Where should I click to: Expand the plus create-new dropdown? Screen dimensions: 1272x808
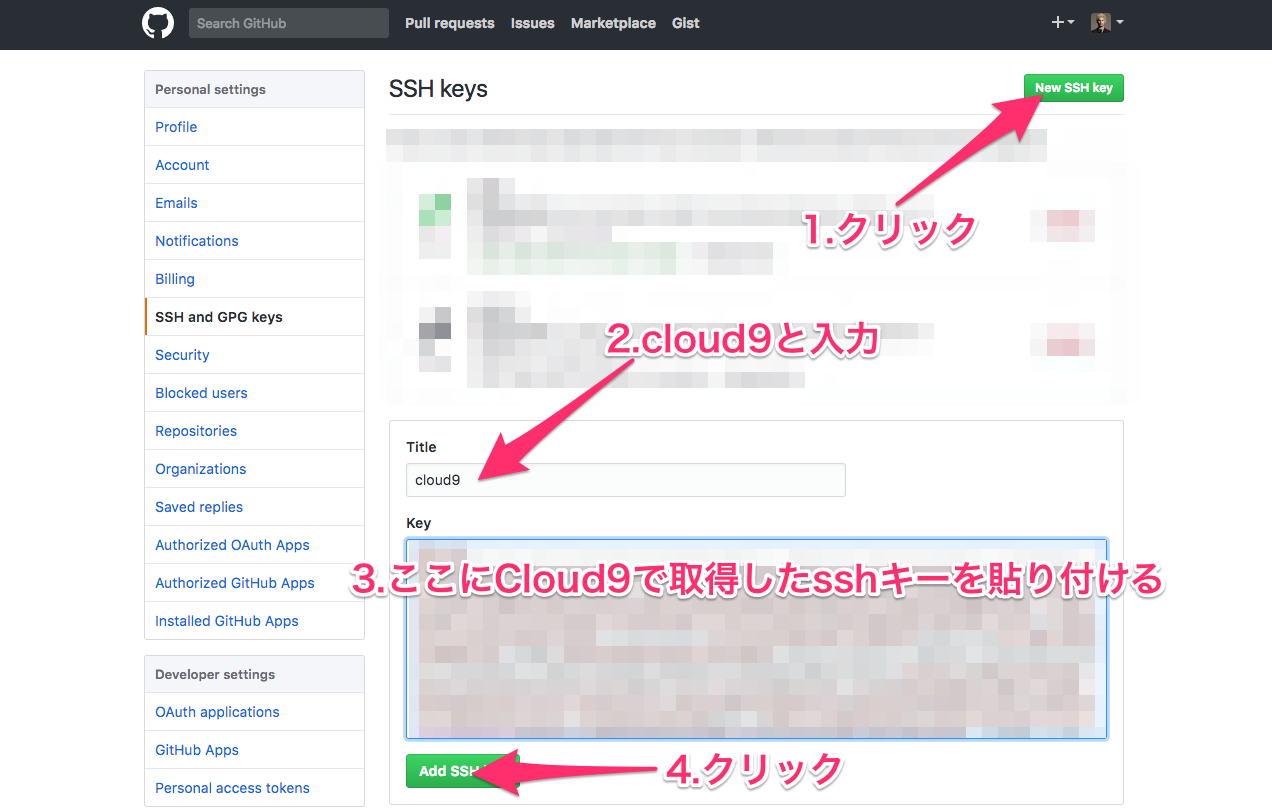pyautogui.click(x=1063, y=22)
